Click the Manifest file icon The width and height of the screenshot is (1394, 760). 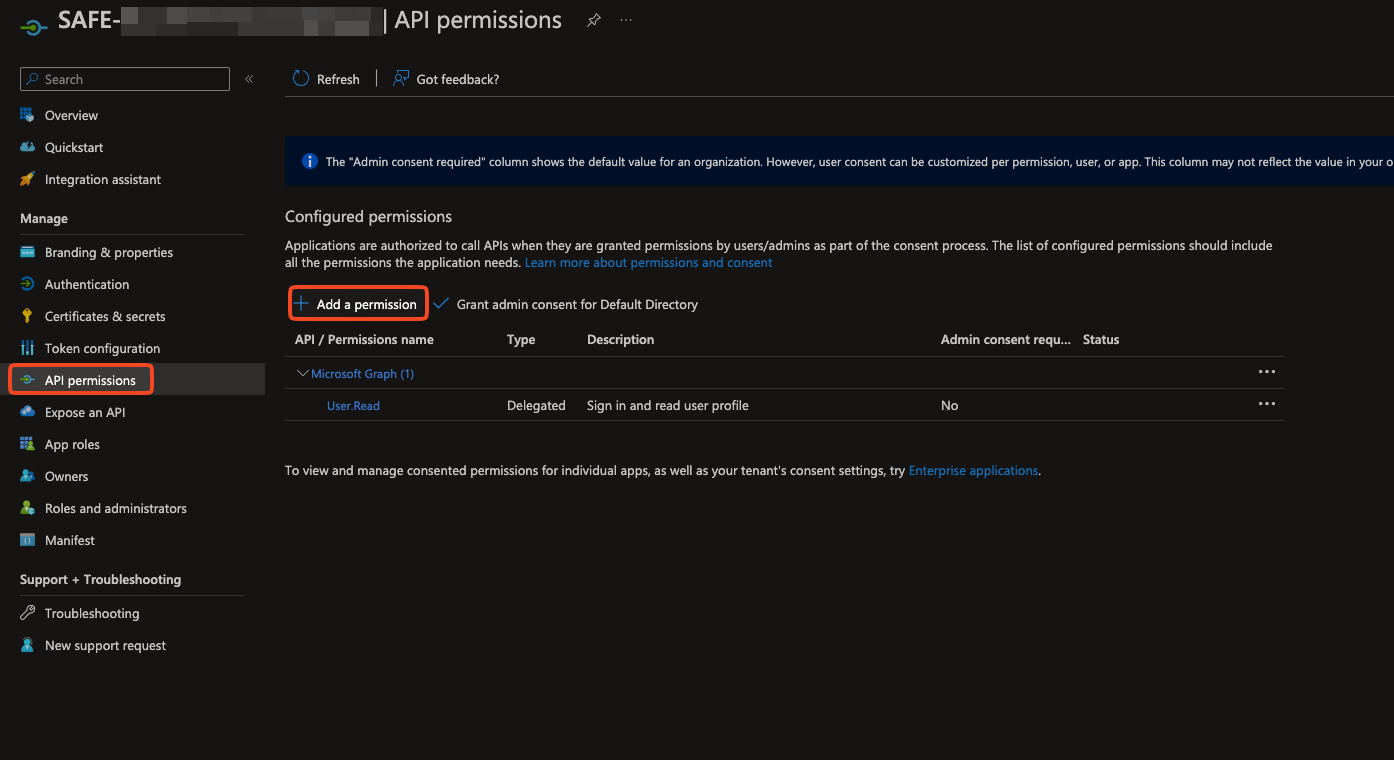(27, 540)
